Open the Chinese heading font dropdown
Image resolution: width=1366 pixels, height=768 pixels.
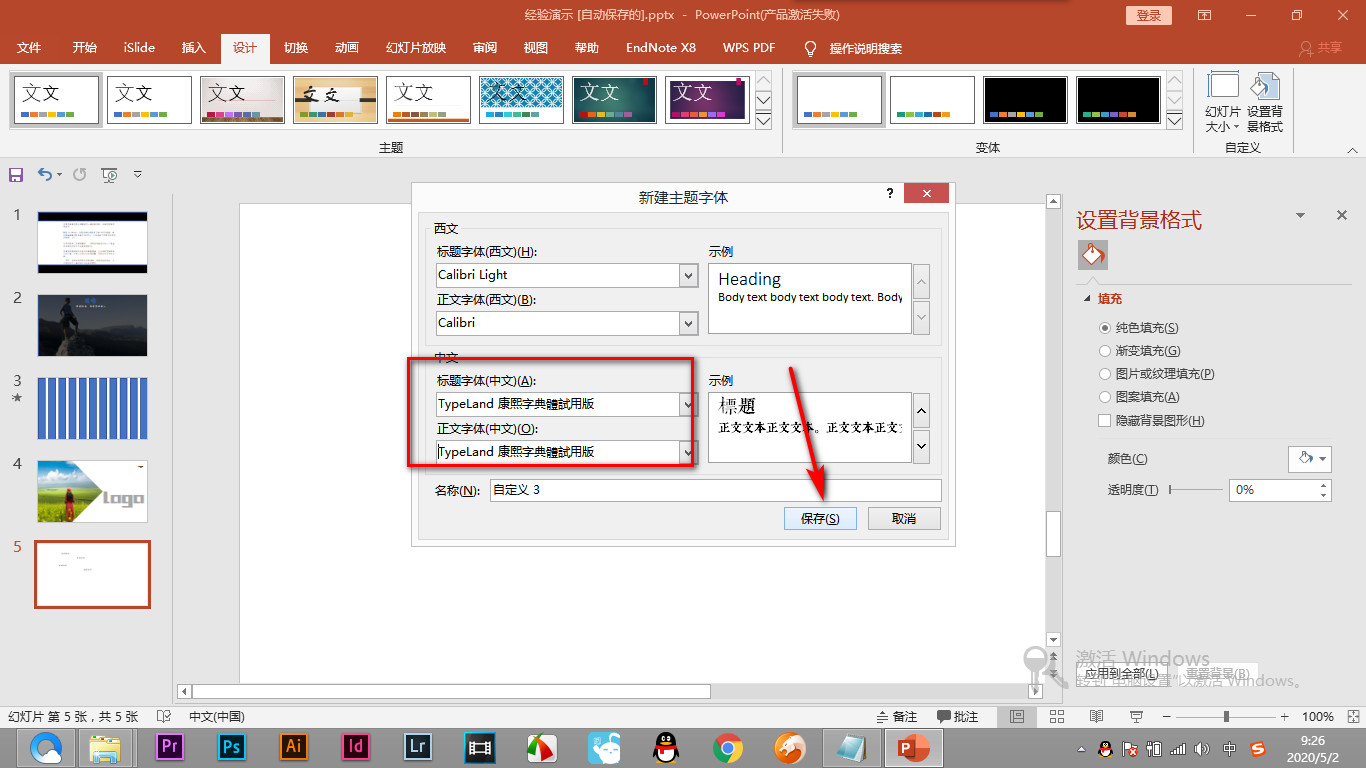(688, 404)
